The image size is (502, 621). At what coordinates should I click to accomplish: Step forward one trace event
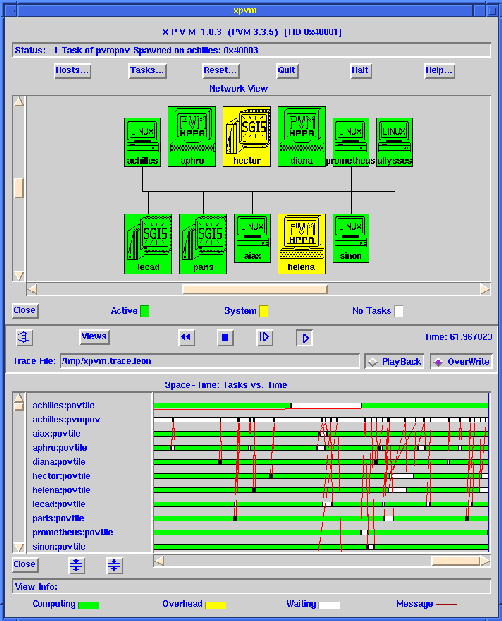point(264,337)
